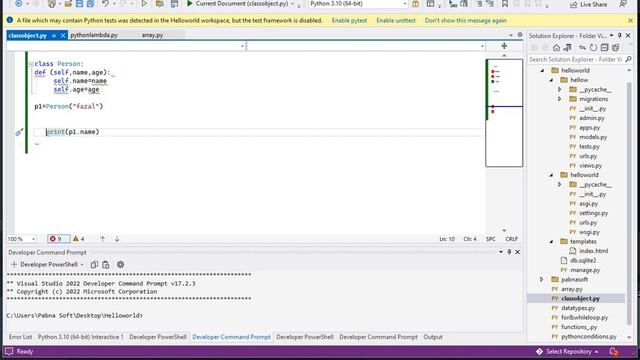Collapse the templates folder
The image size is (640, 360).
pos(551,242)
